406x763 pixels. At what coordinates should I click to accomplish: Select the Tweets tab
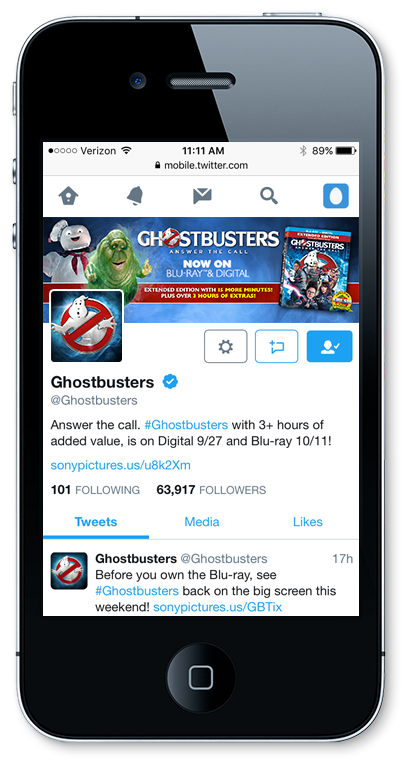pos(96,522)
